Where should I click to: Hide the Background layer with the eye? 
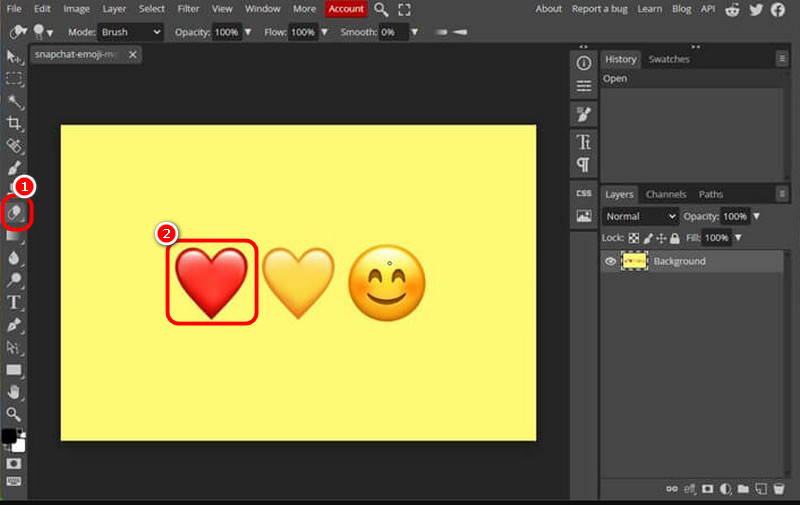tap(610, 261)
